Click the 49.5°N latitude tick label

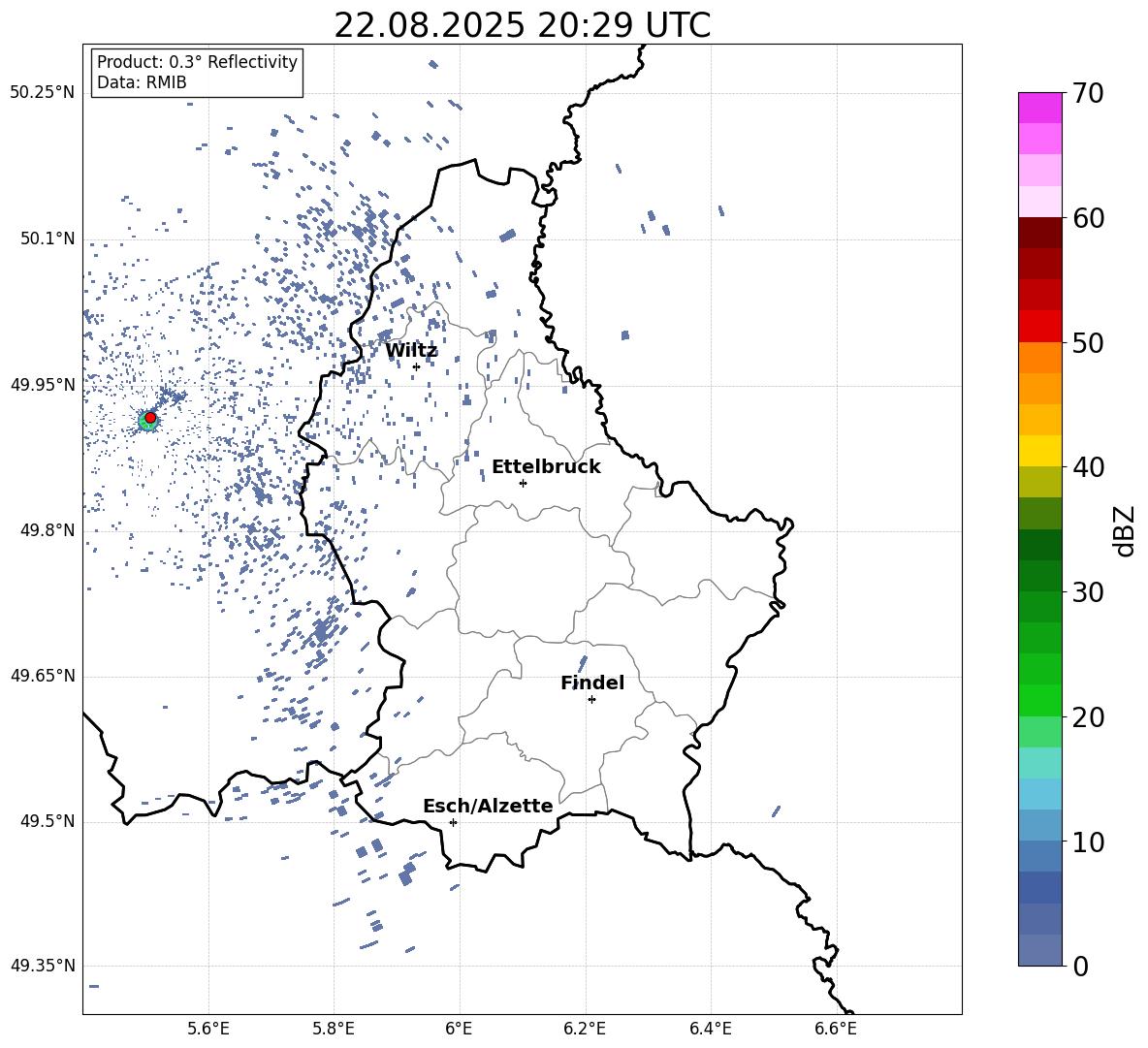click(48, 821)
